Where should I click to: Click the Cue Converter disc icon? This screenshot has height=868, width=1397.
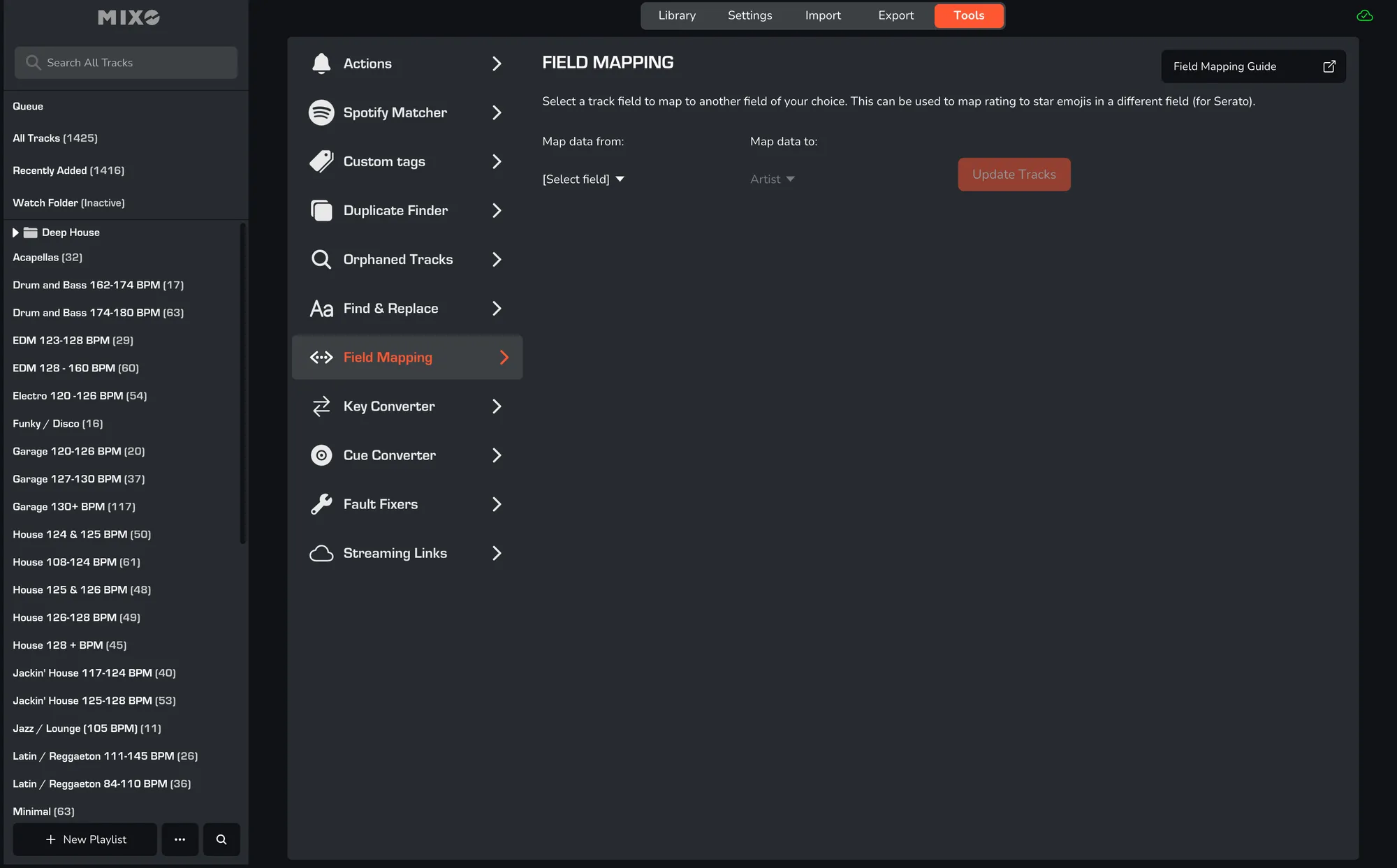tap(321, 455)
